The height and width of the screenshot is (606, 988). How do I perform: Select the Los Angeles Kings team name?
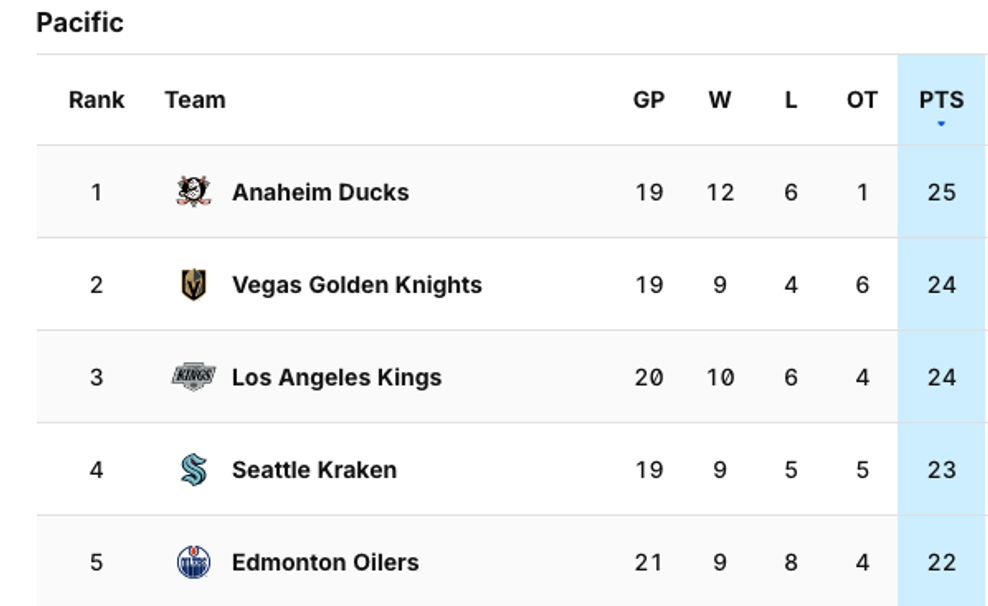click(336, 377)
